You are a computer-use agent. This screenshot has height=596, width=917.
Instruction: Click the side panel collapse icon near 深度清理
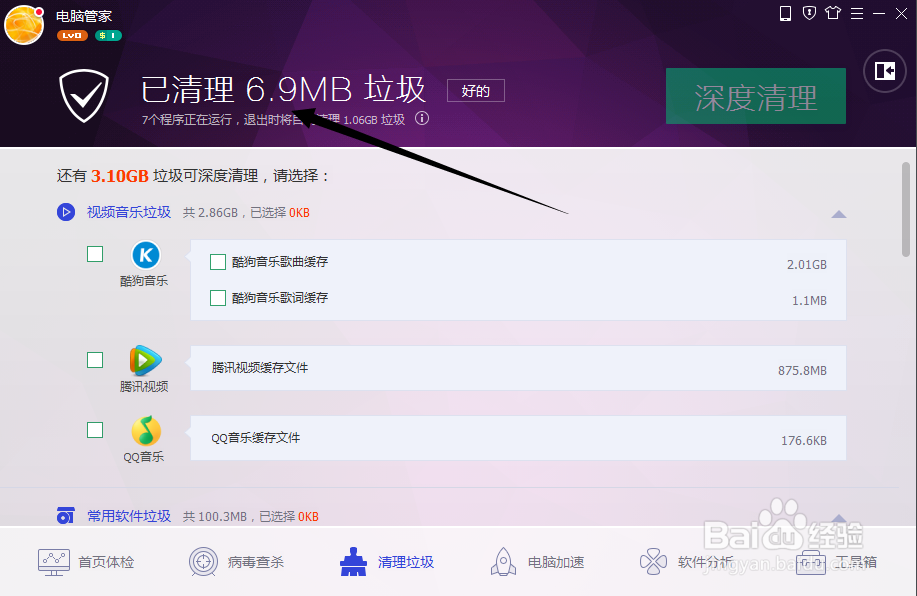[x=884, y=70]
